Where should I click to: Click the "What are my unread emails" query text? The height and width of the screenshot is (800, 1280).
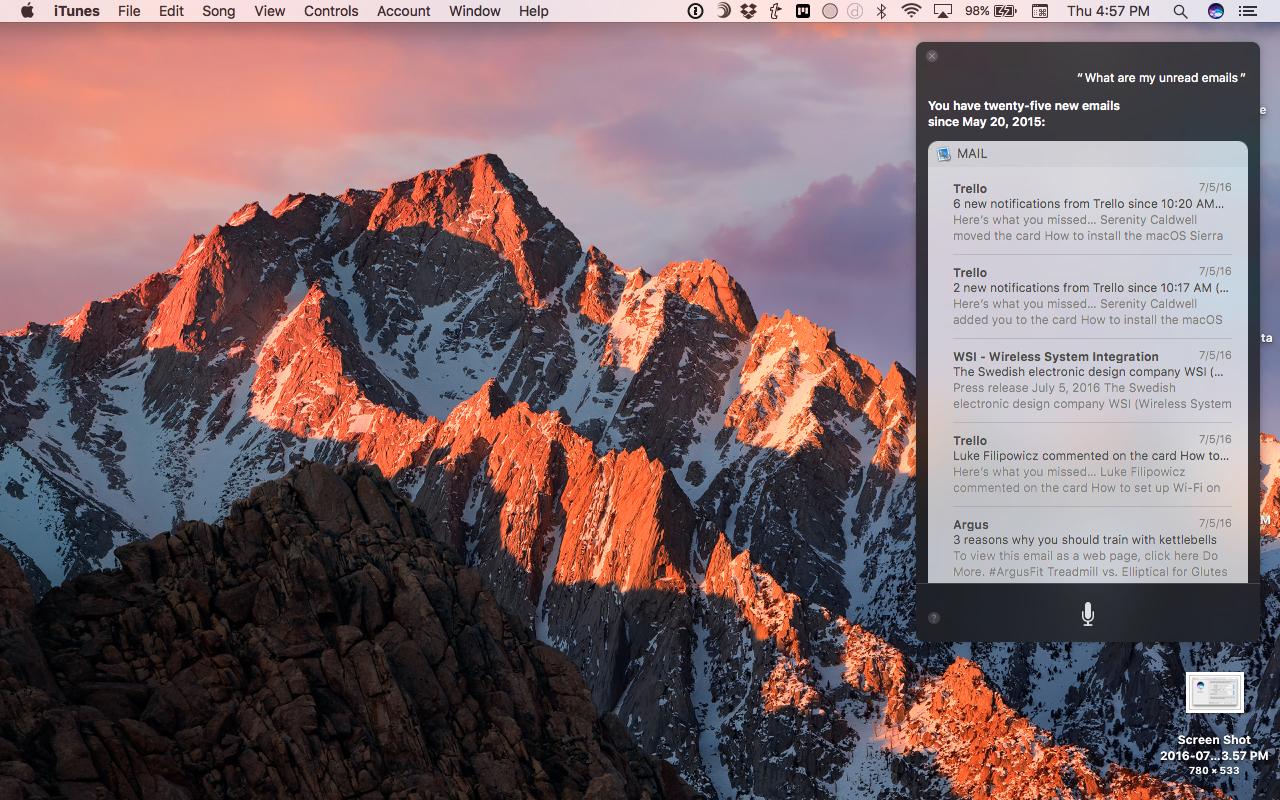(1162, 78)
